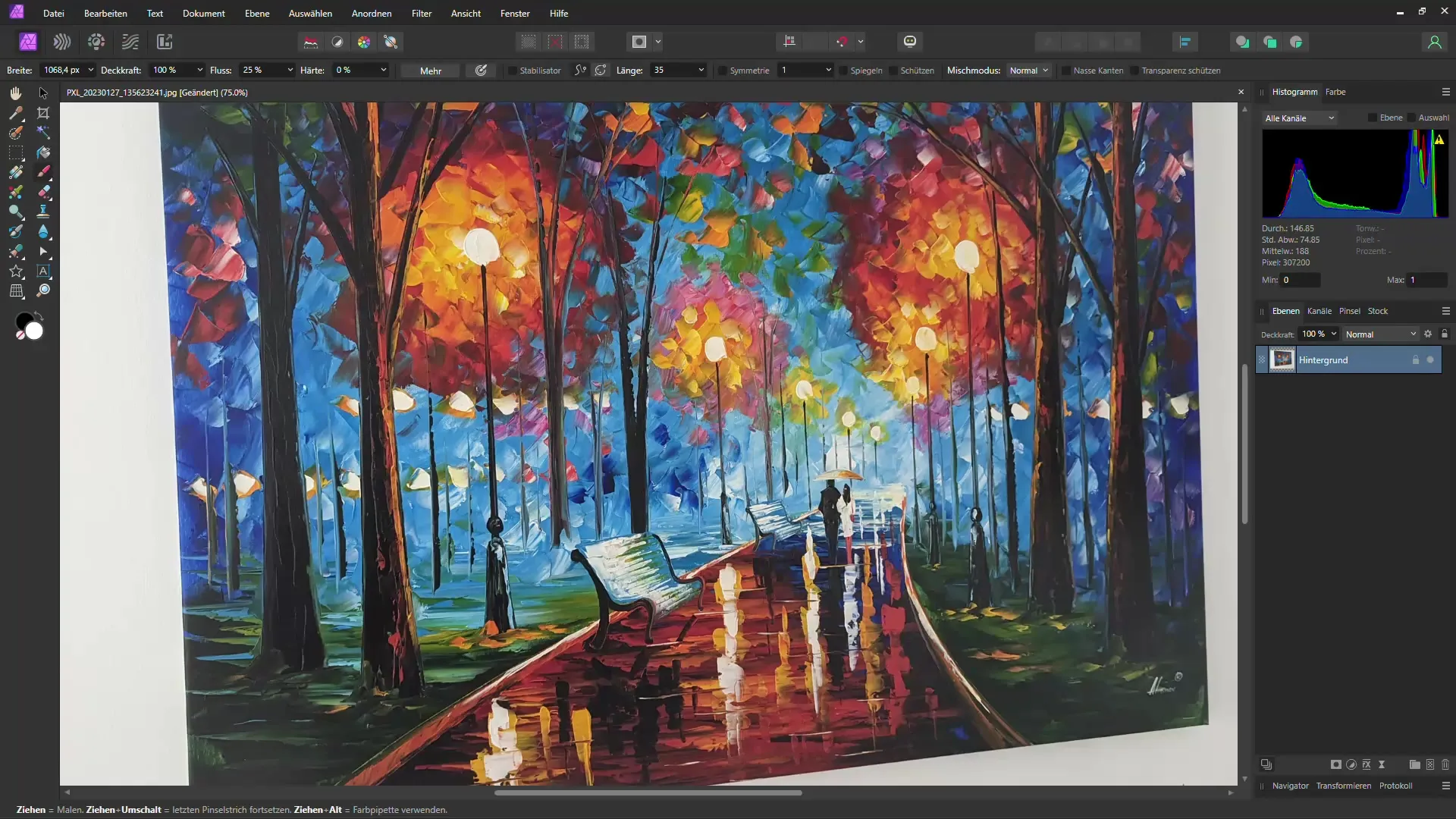This screenshot has width=1456, height=819.
Task: Select the Rectangular Marquee tool
Action: tap(16, 152)
